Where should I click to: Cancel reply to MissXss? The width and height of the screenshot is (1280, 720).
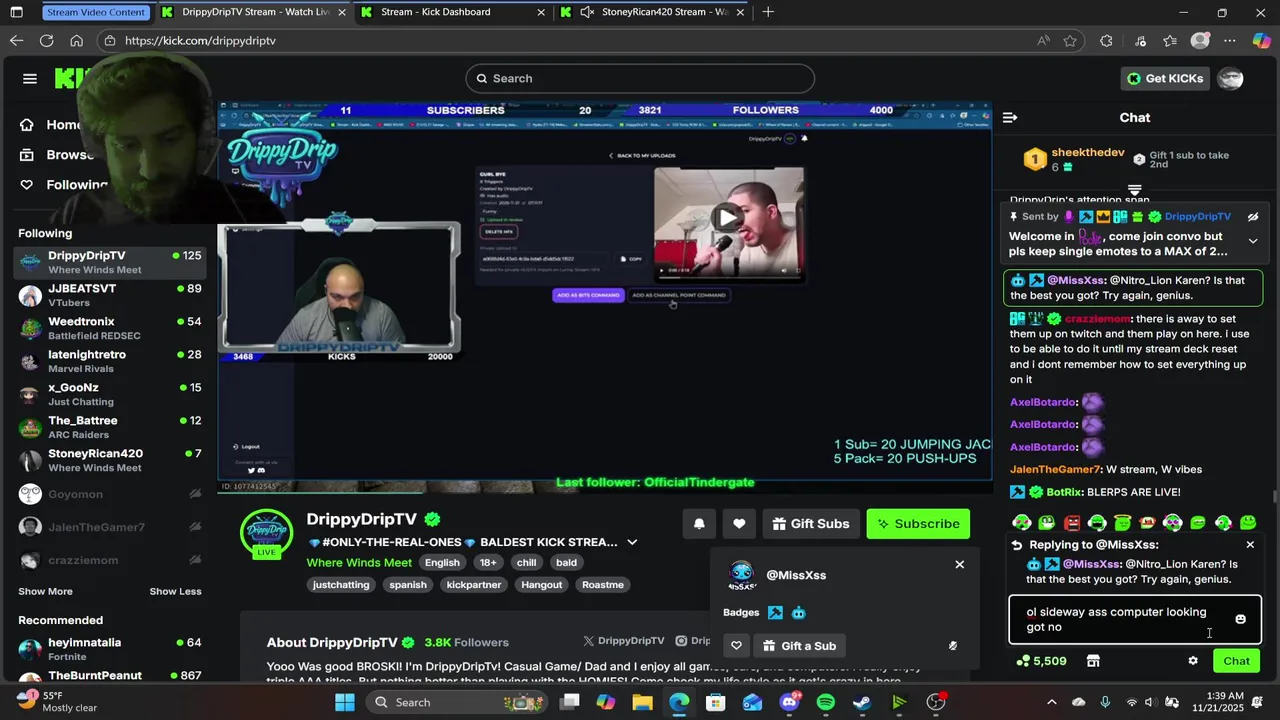click(x=1250, y=545)
